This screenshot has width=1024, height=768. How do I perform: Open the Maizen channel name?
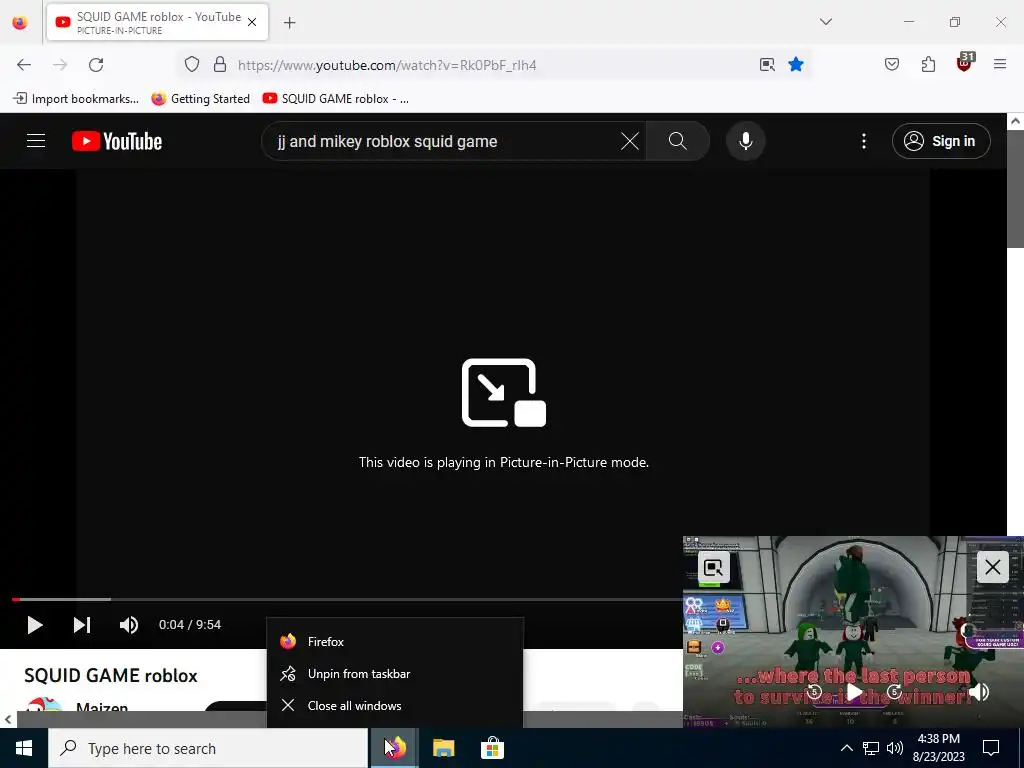click(x=102, y=707)
